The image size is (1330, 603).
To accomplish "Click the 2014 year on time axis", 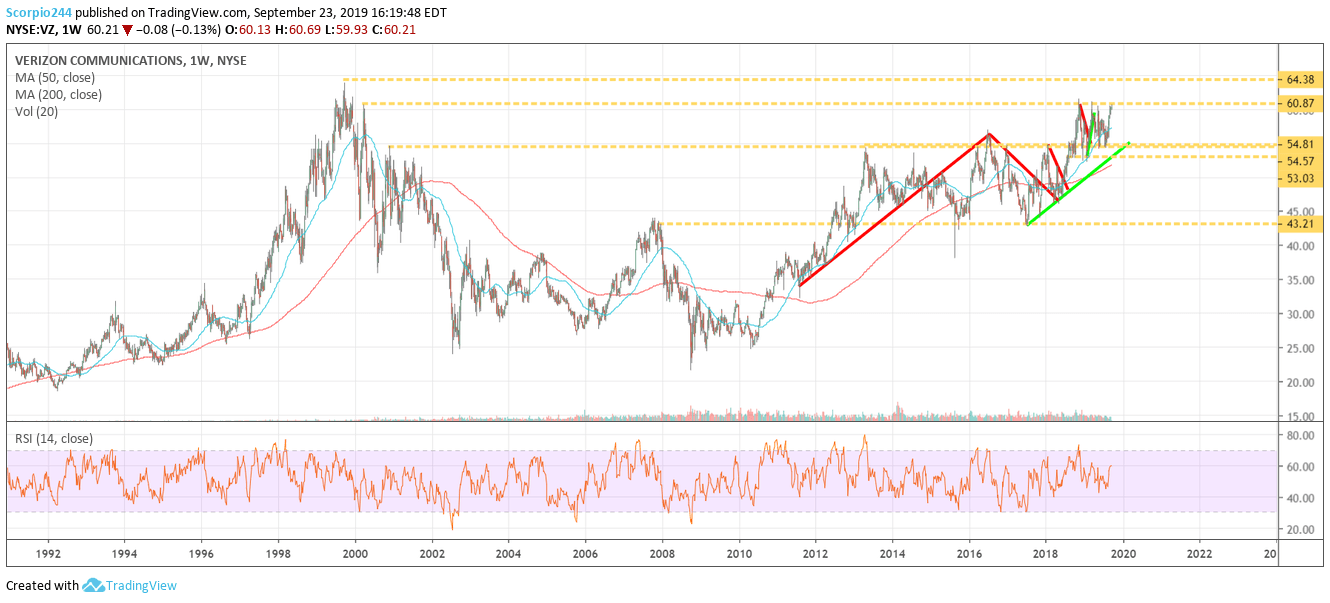I will pyautogui.click(x=893, y=553).
